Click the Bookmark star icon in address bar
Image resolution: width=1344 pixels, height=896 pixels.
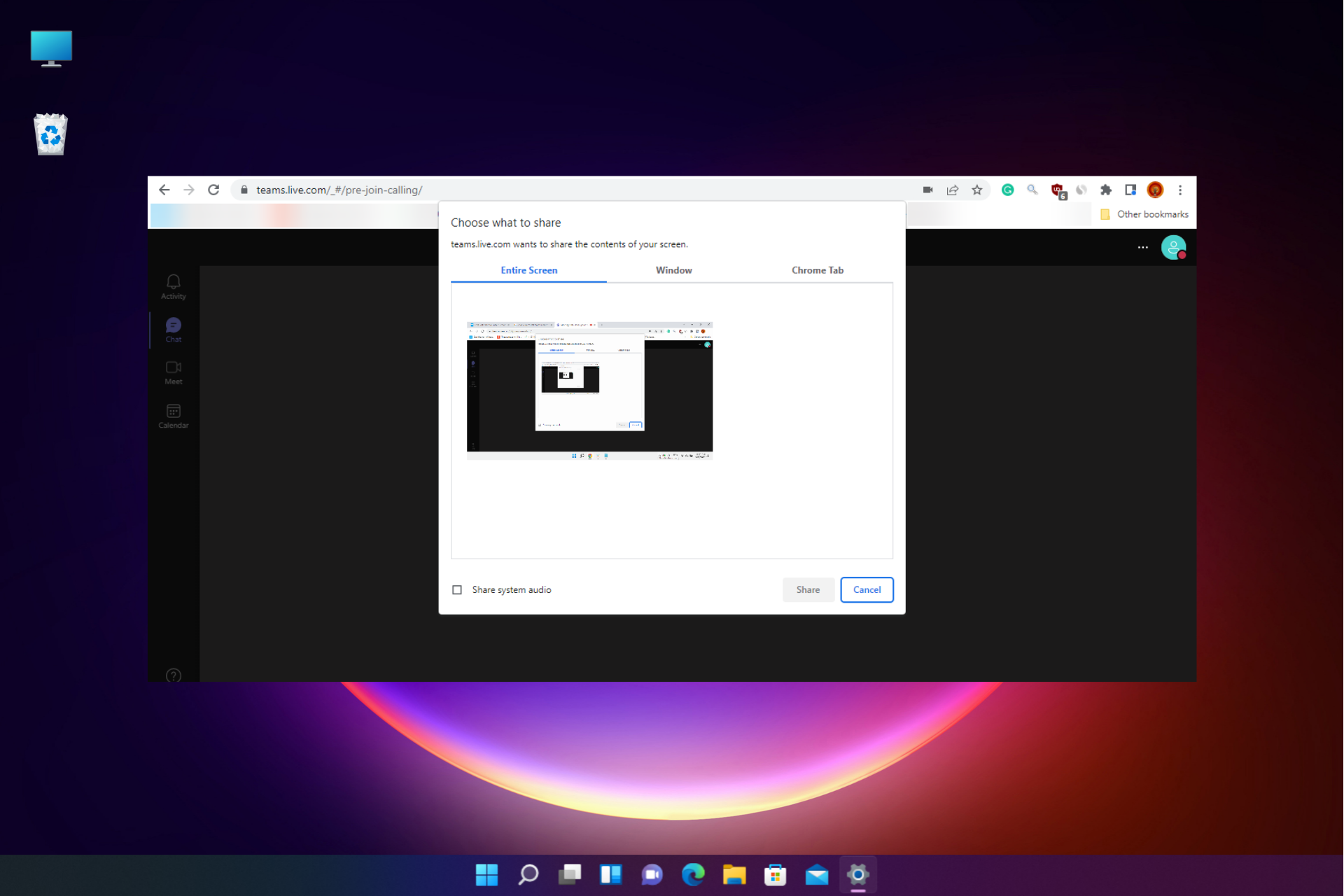977,190
